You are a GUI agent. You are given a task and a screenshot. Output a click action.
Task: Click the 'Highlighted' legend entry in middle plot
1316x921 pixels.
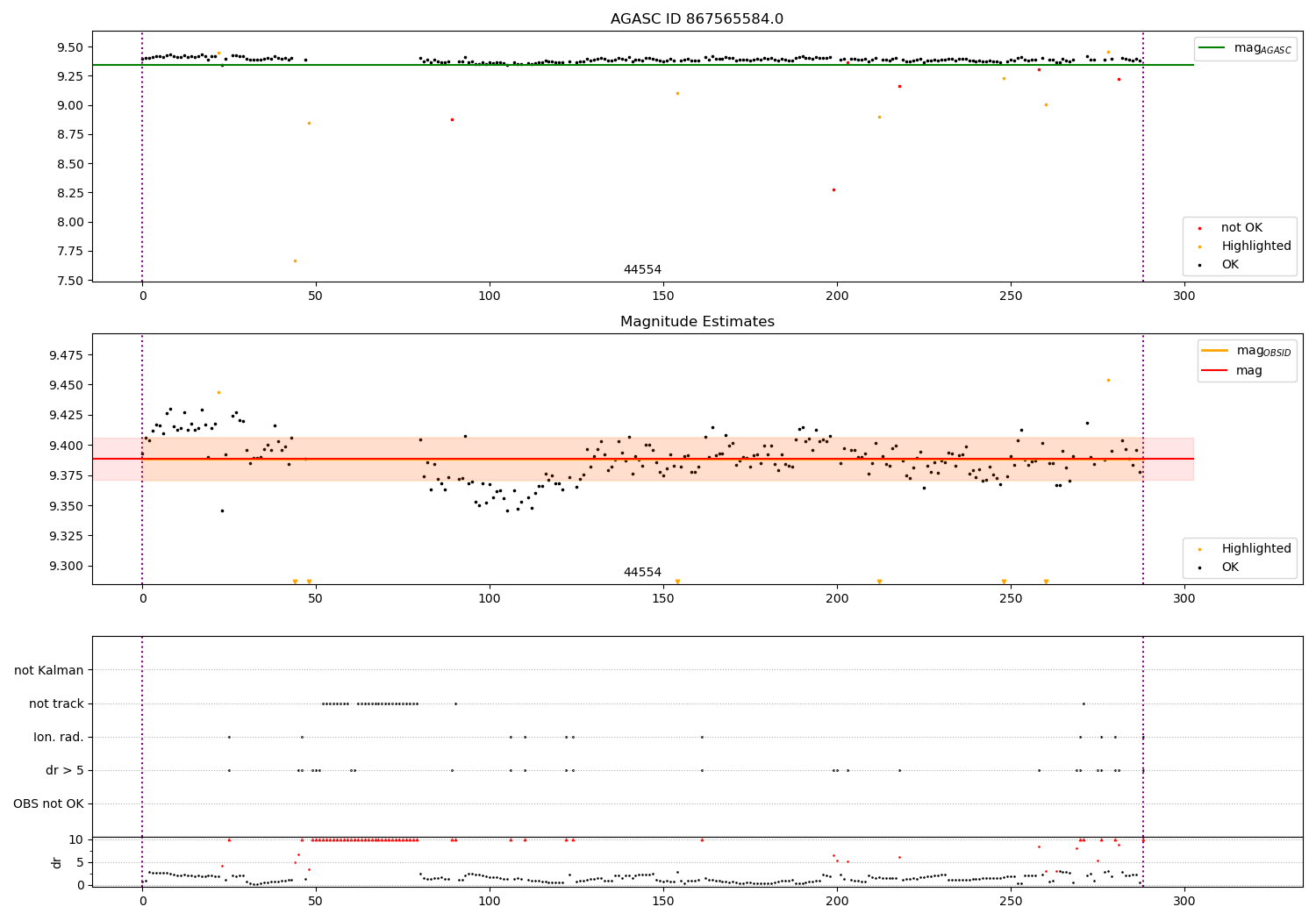coord(1246,549)
